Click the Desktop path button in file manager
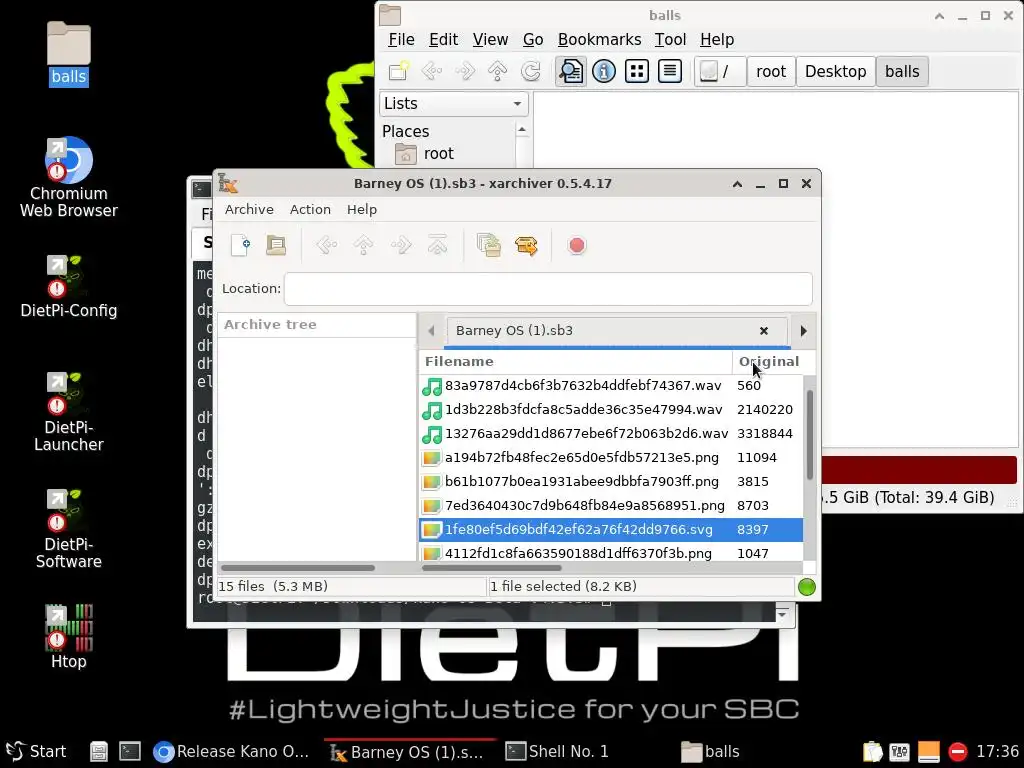 click(835, 71)
